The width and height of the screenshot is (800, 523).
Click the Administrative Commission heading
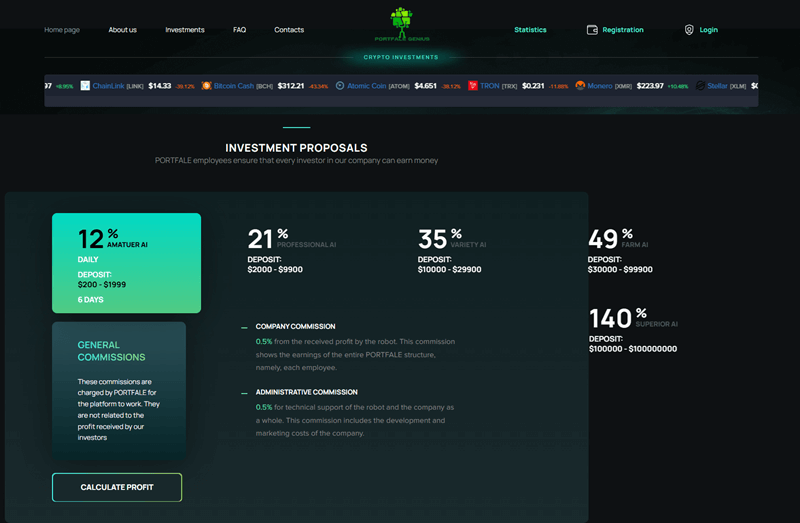click(x=307, y=392)
